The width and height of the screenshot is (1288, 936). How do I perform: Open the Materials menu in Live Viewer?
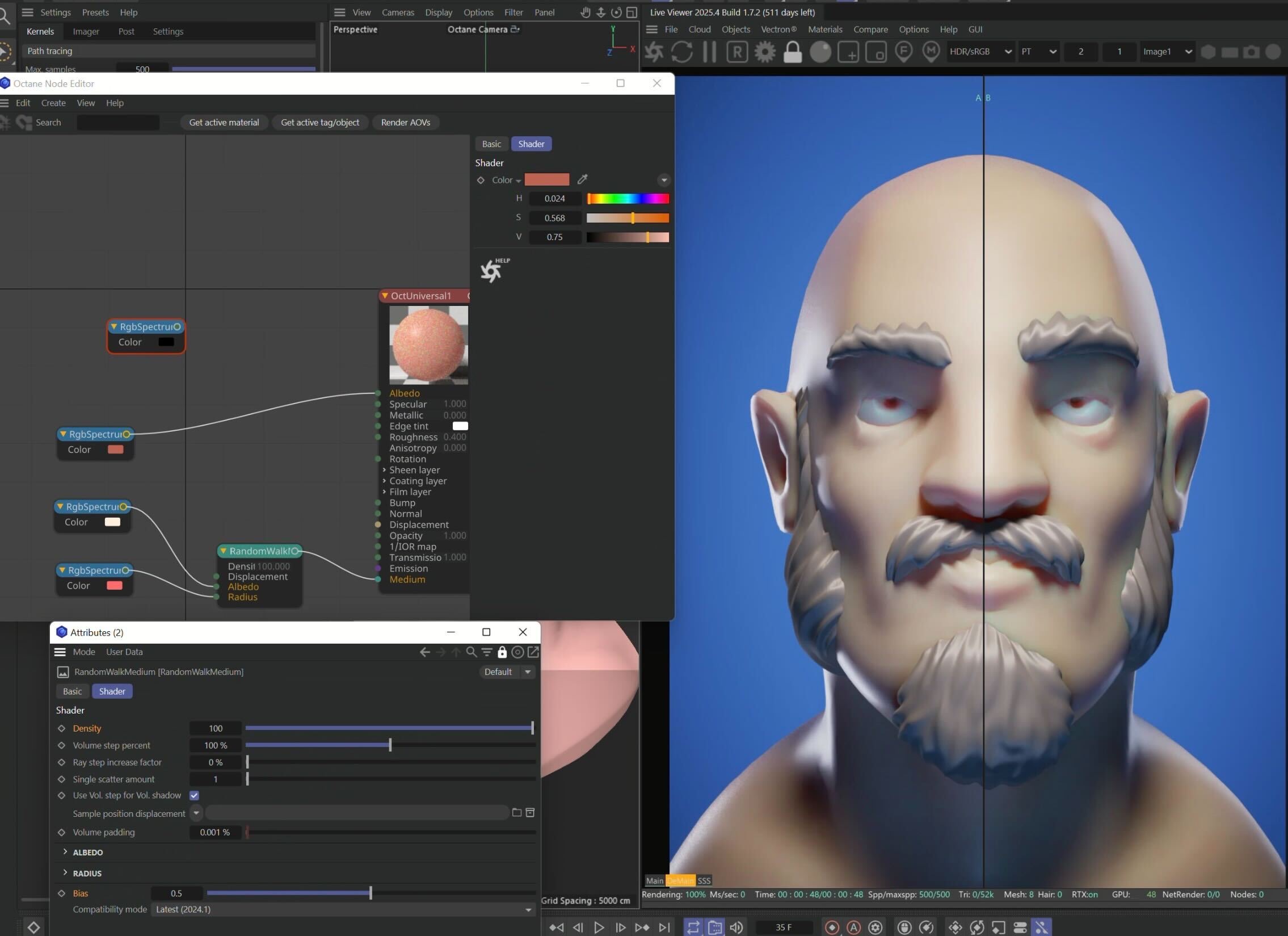(824, 30)
